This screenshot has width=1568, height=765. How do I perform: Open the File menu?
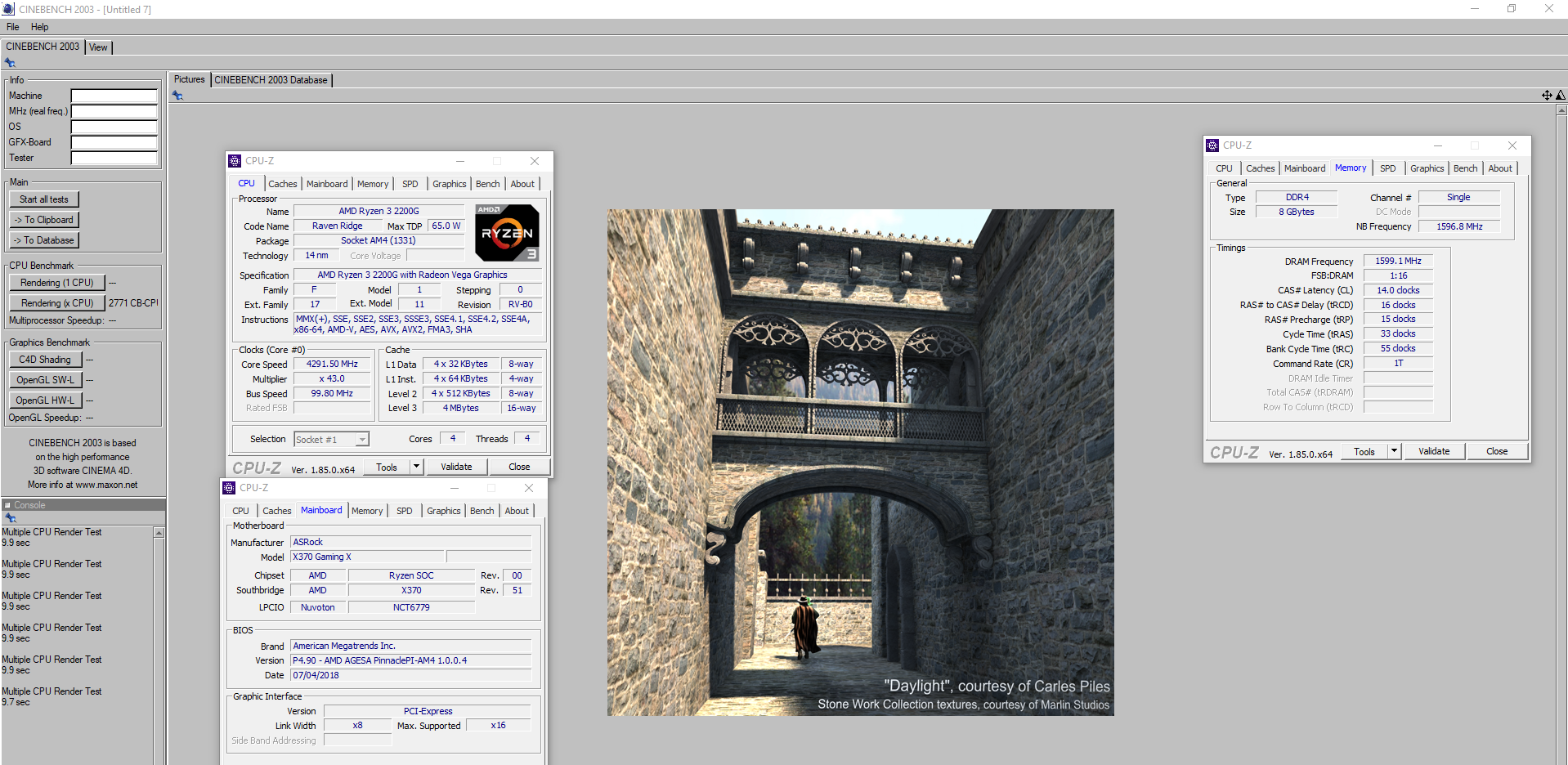click(12, 27)
